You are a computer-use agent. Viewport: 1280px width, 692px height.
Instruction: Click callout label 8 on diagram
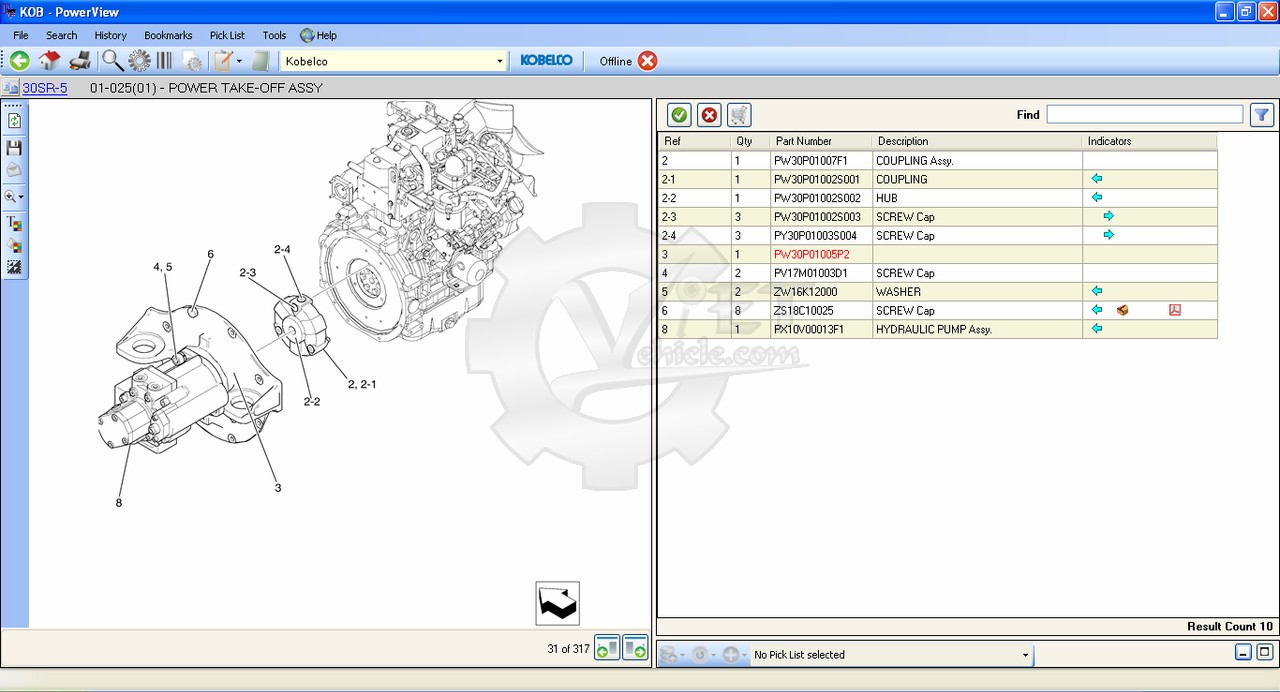tap(118, 503)
